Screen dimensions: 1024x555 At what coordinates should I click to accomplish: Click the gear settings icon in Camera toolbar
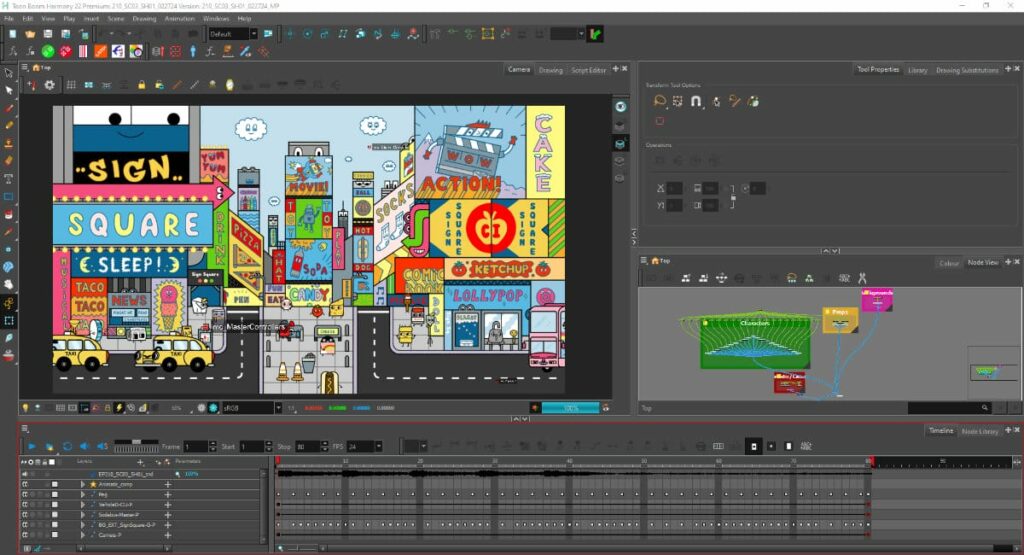(50, 85)
